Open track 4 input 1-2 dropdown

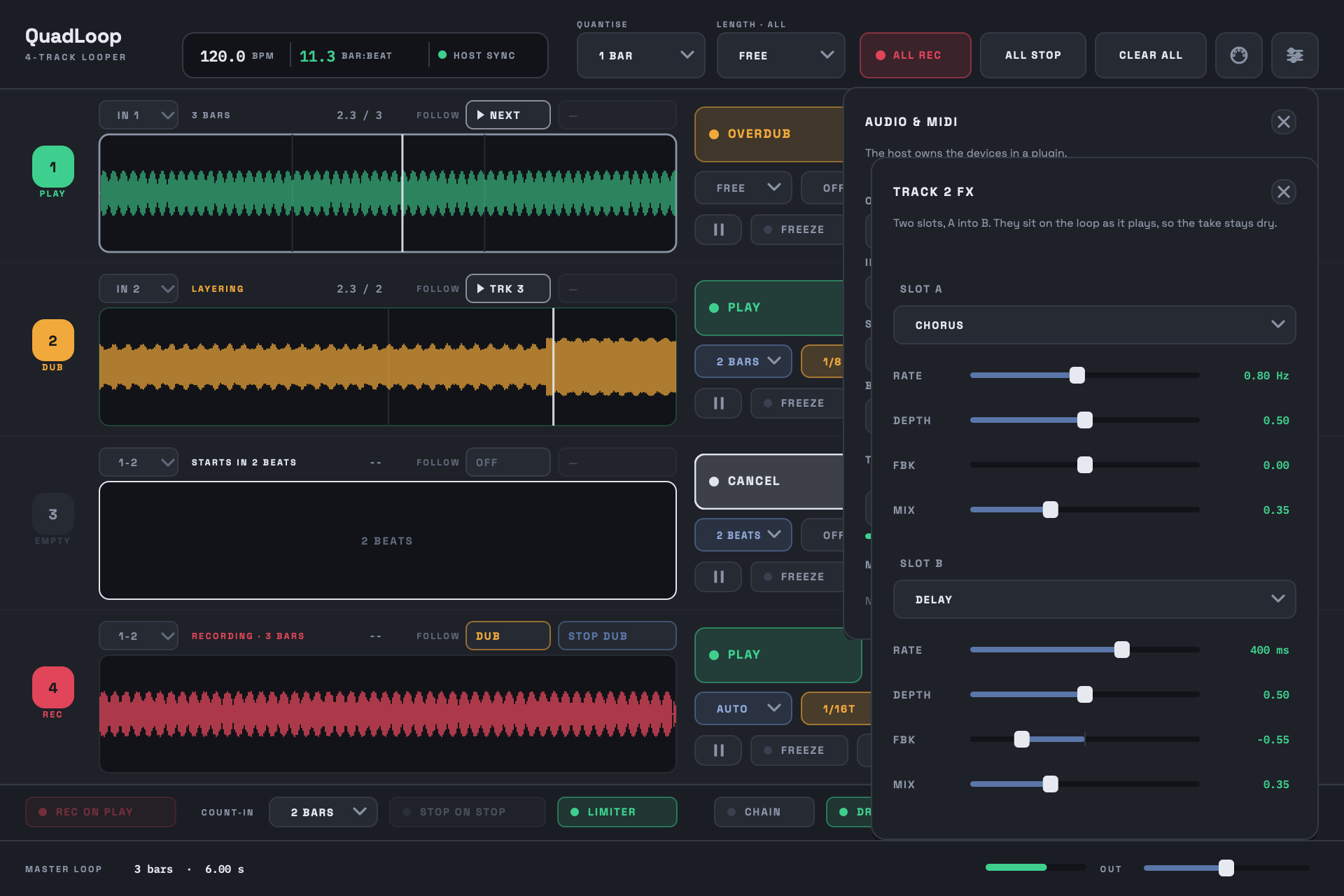[138, 636]
